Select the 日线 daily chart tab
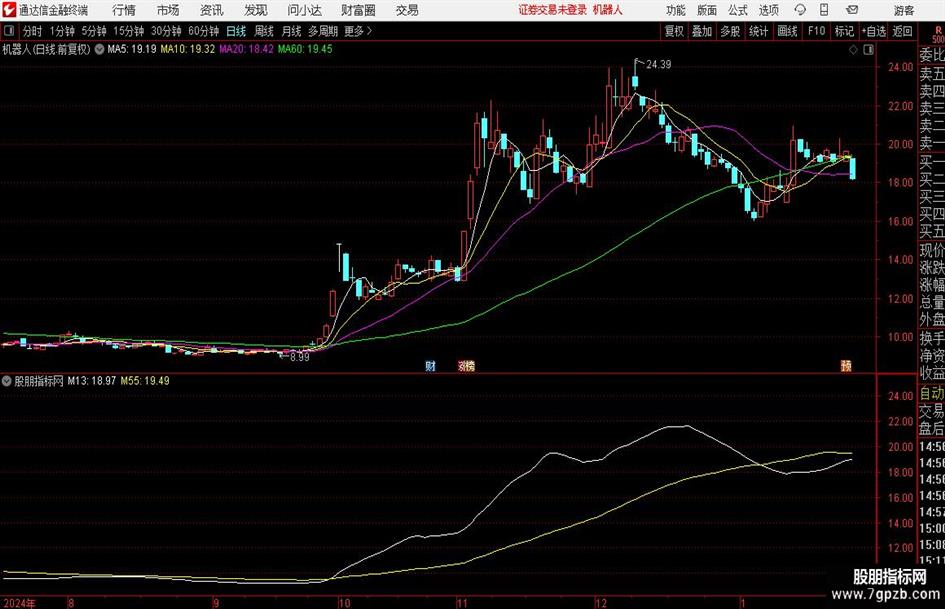Screen dimensions: 945x609 tap(236, 31)
